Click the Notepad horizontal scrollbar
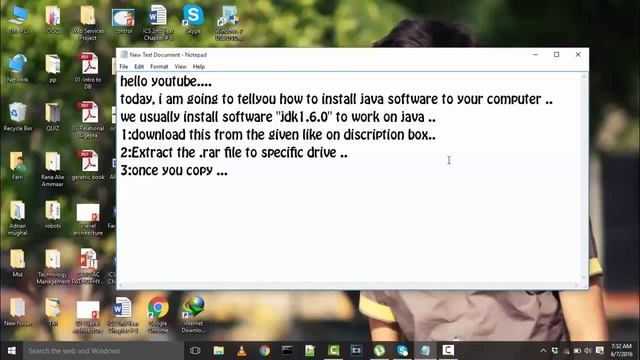This screenshot has height=360, width=640. coord(349,285)
